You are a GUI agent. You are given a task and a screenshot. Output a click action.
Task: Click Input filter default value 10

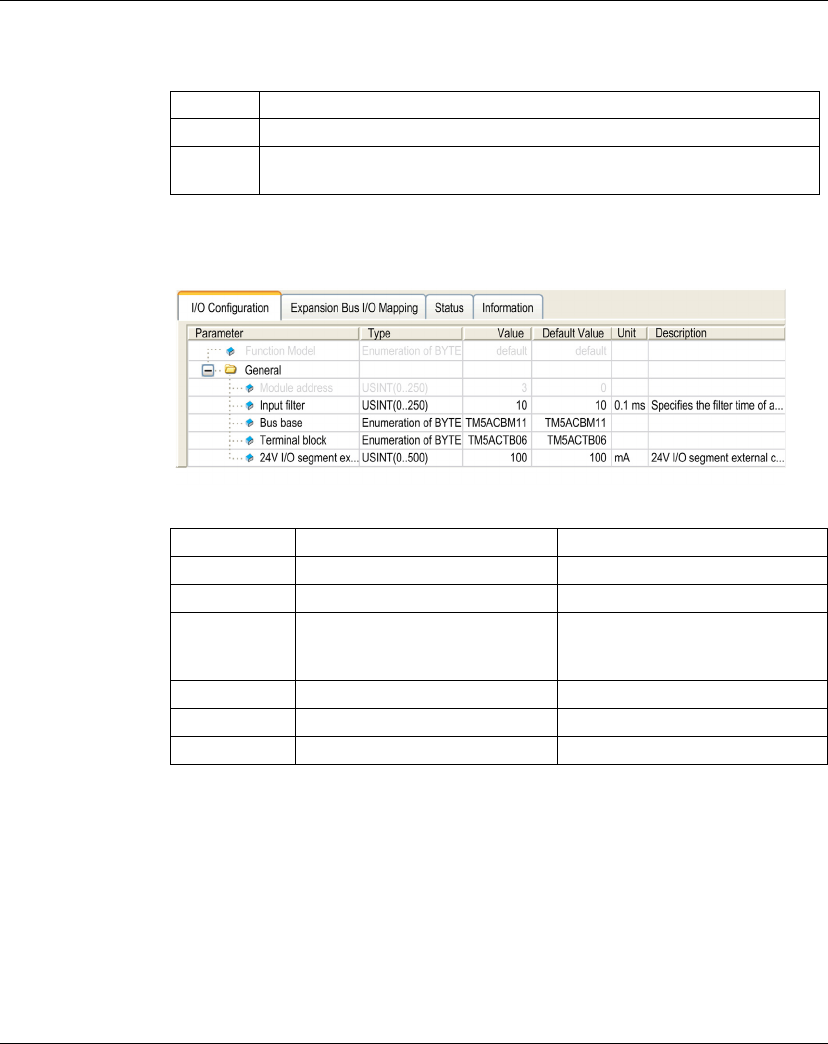tap(572, 405)
